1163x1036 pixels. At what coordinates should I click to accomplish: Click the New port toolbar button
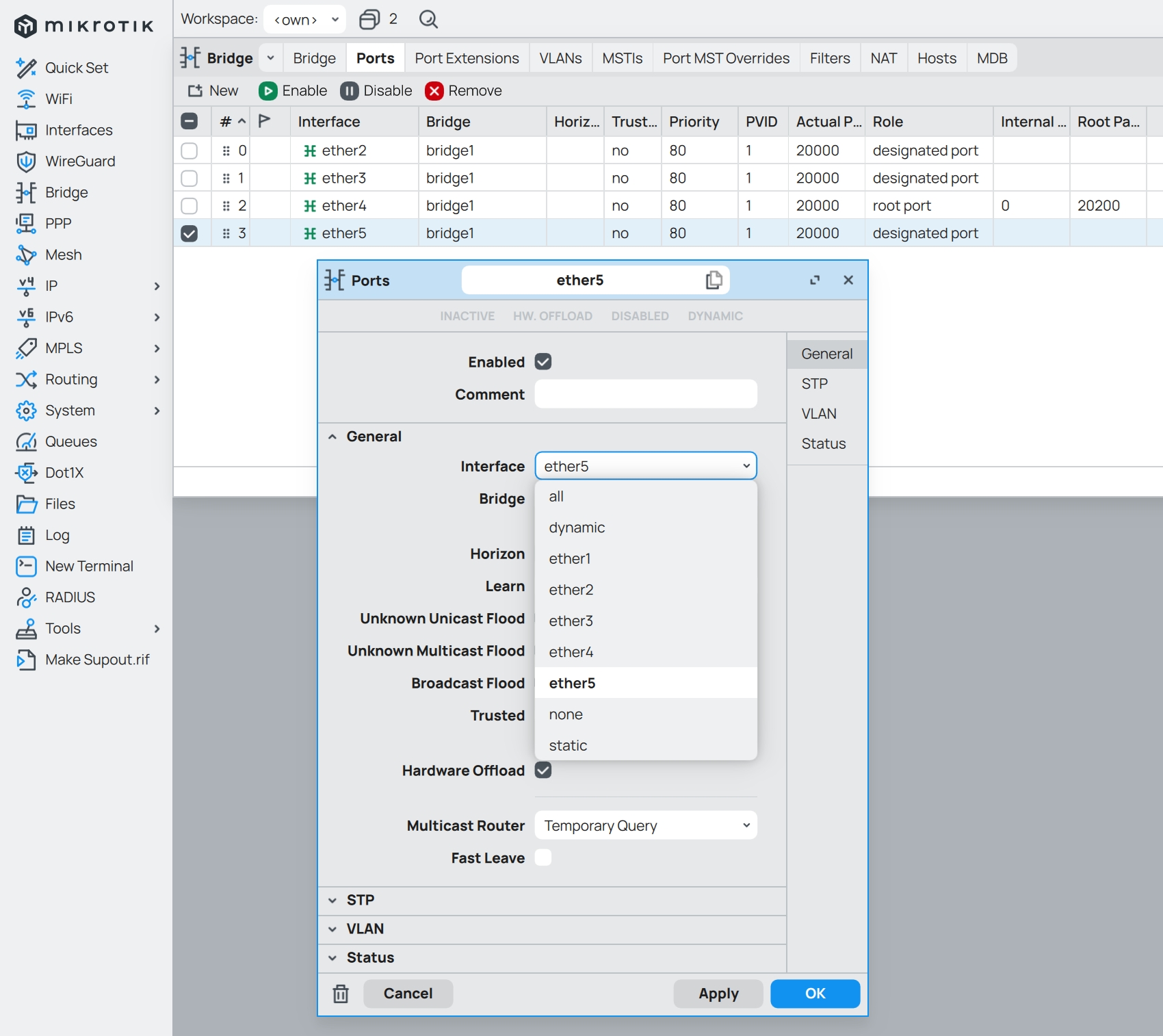[x=213, y=91]
